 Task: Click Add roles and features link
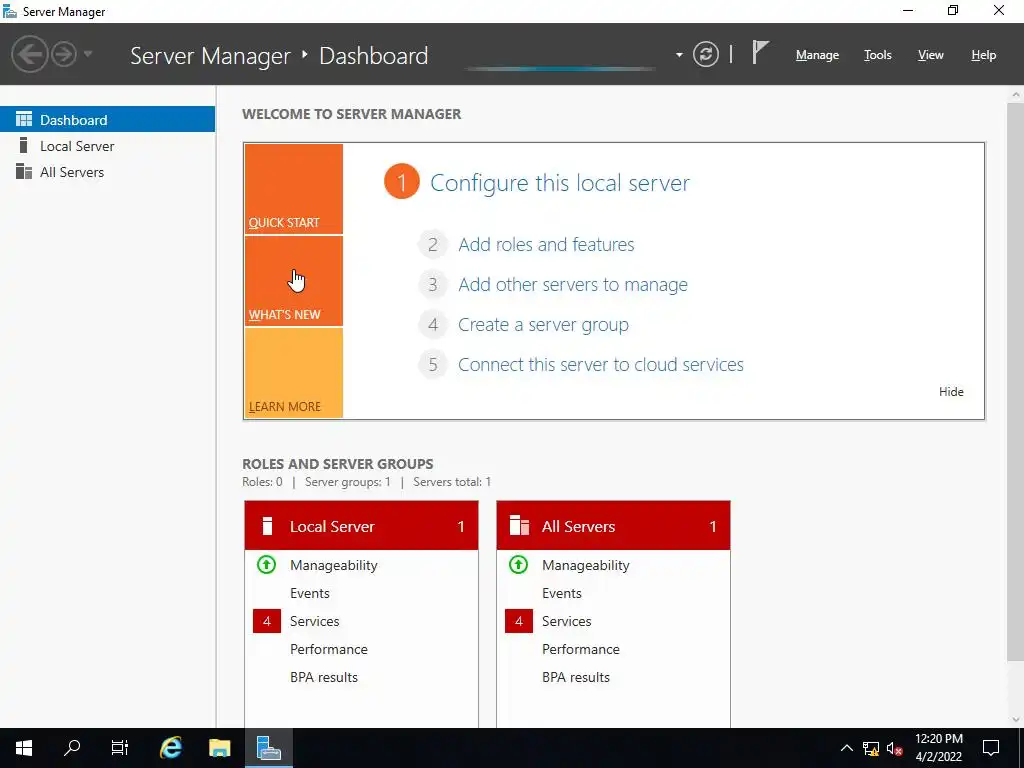point(546,244)
